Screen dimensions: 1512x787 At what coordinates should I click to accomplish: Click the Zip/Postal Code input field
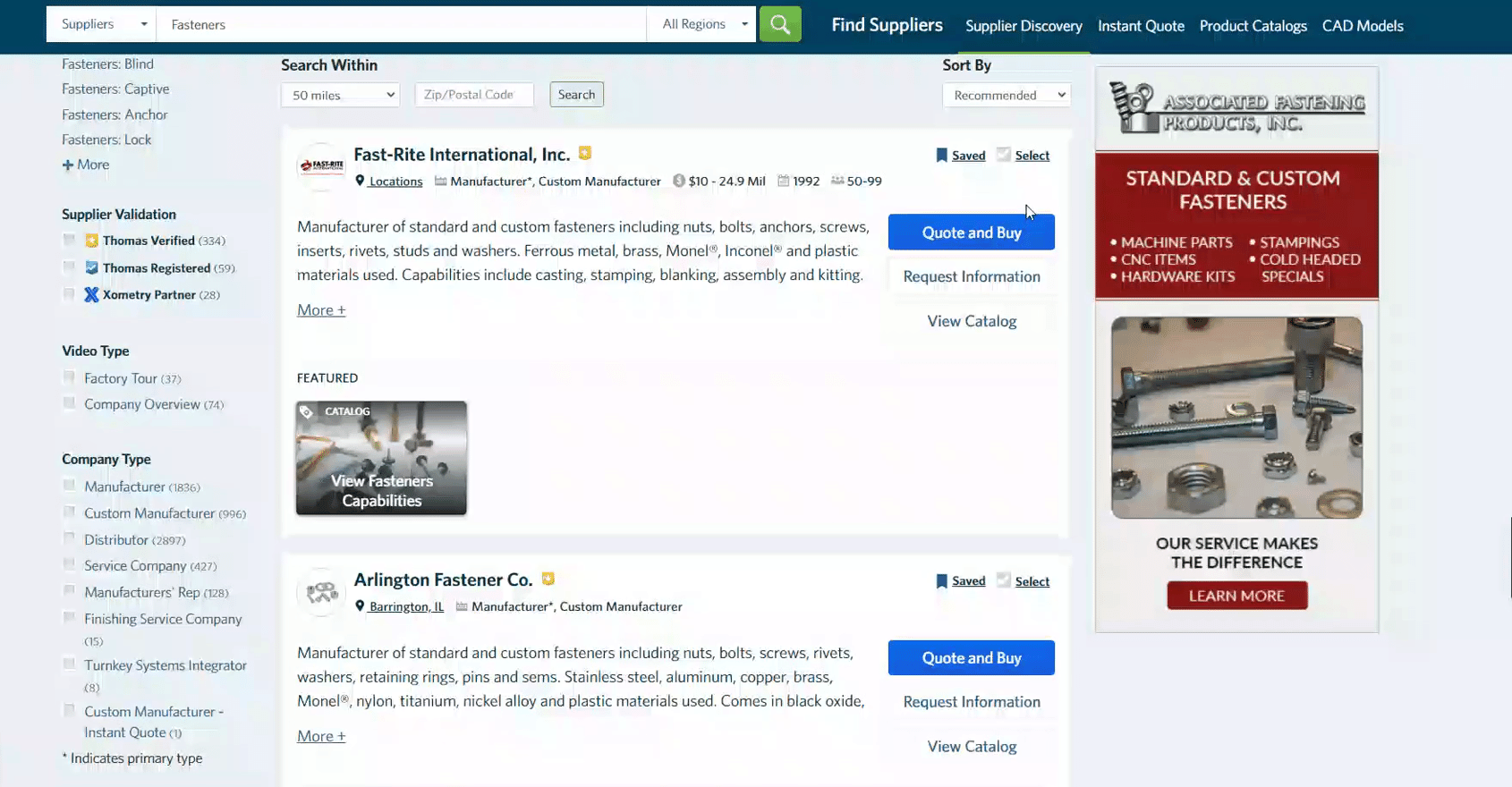474,95
